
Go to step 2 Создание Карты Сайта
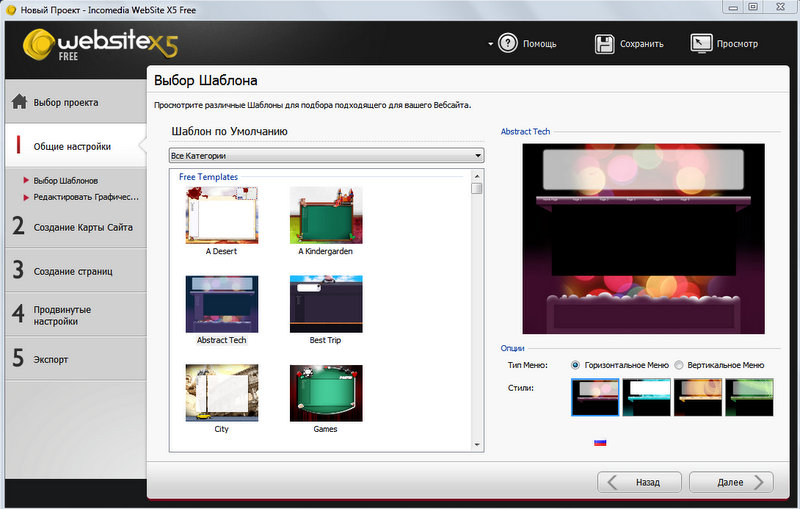click(76, 226)
